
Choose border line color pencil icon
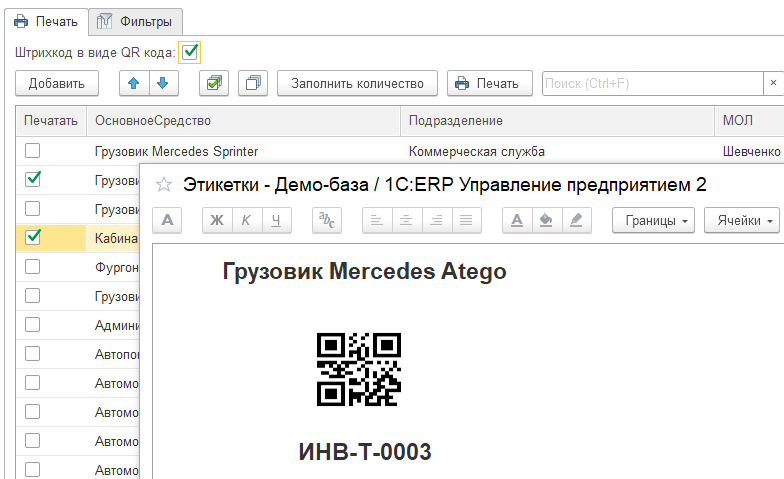click(576, 220)
